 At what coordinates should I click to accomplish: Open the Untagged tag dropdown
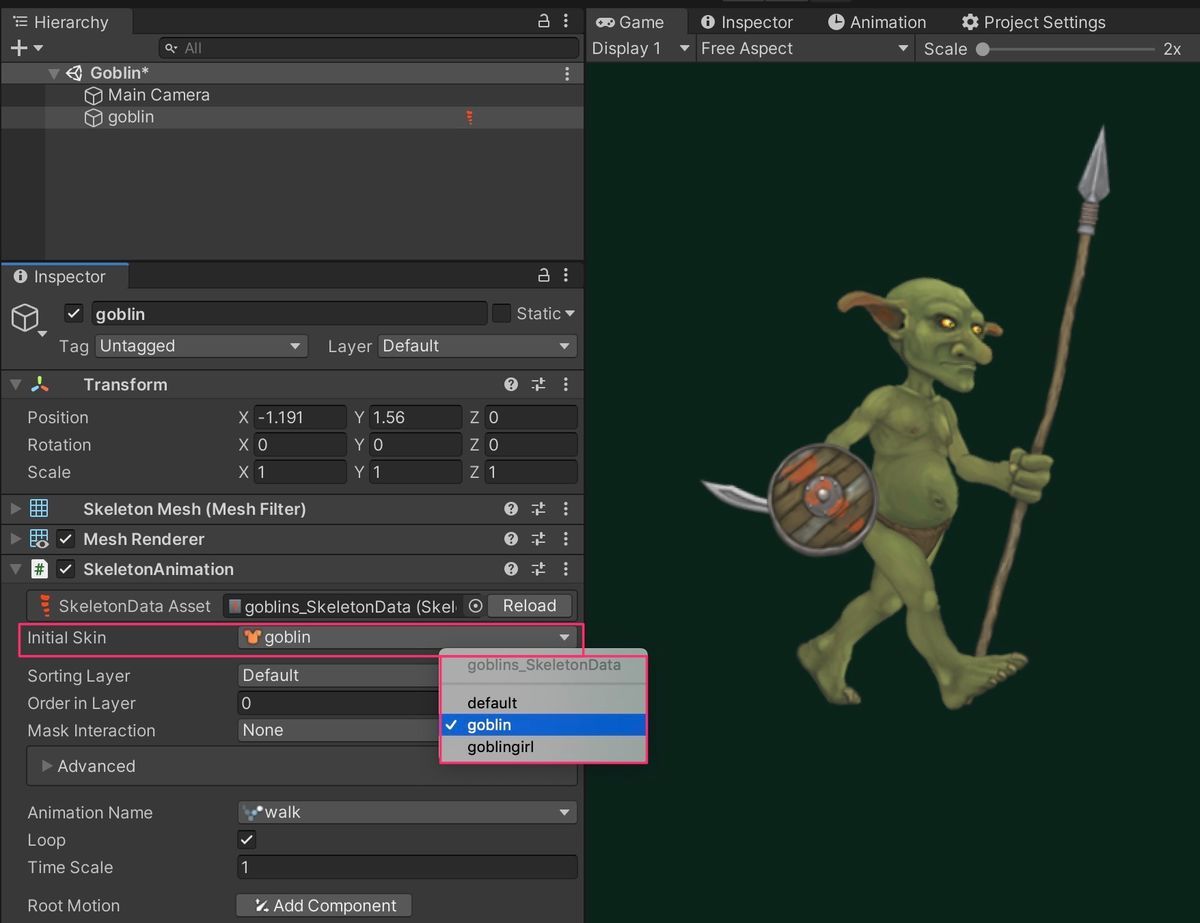pyautogui.click(x=200, y=346)
